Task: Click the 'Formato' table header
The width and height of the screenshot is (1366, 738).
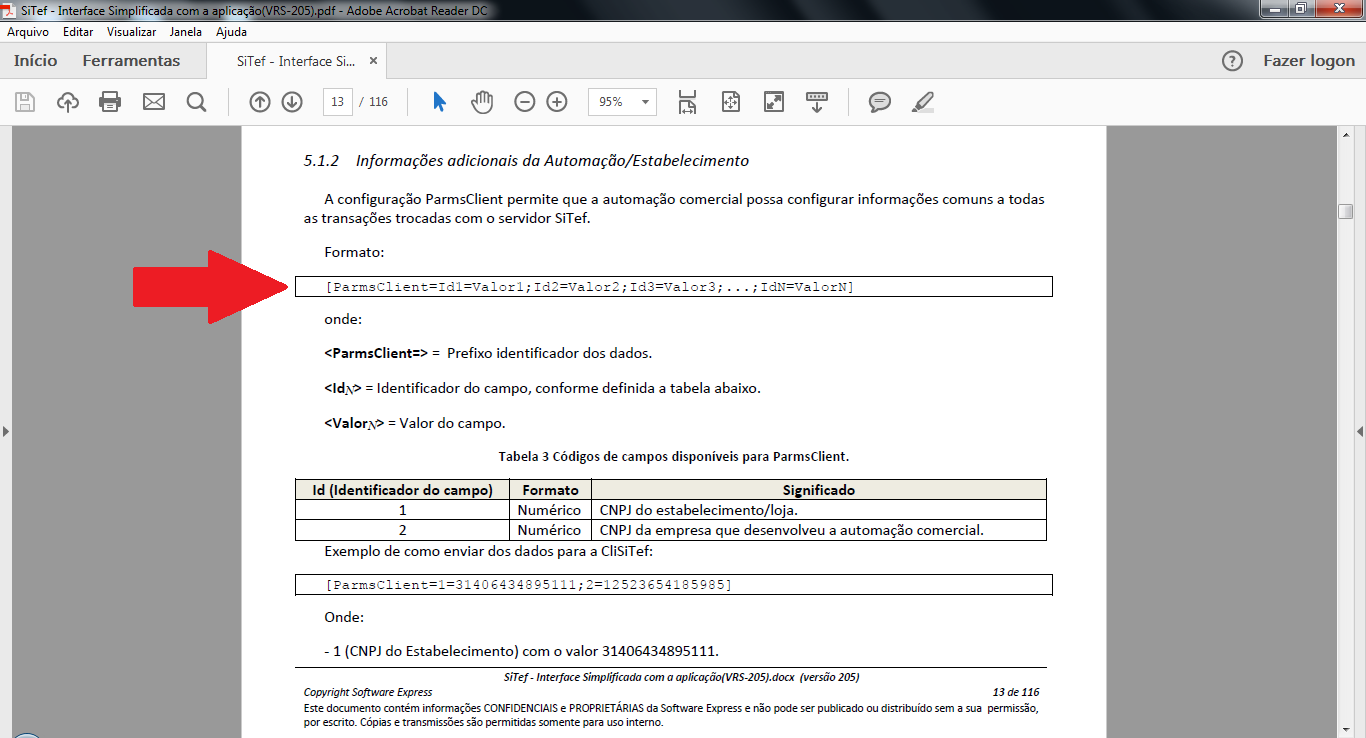Action: coord(550,490)
